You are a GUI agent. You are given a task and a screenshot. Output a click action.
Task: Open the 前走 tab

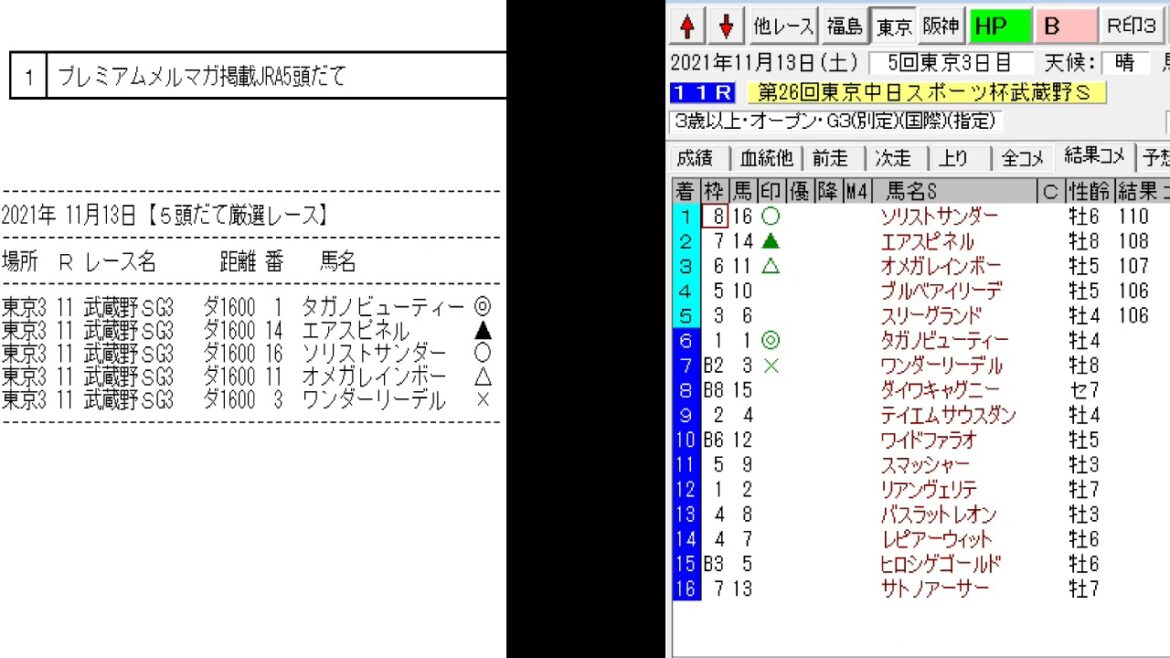pyautogui.click(x=830, y=157)
